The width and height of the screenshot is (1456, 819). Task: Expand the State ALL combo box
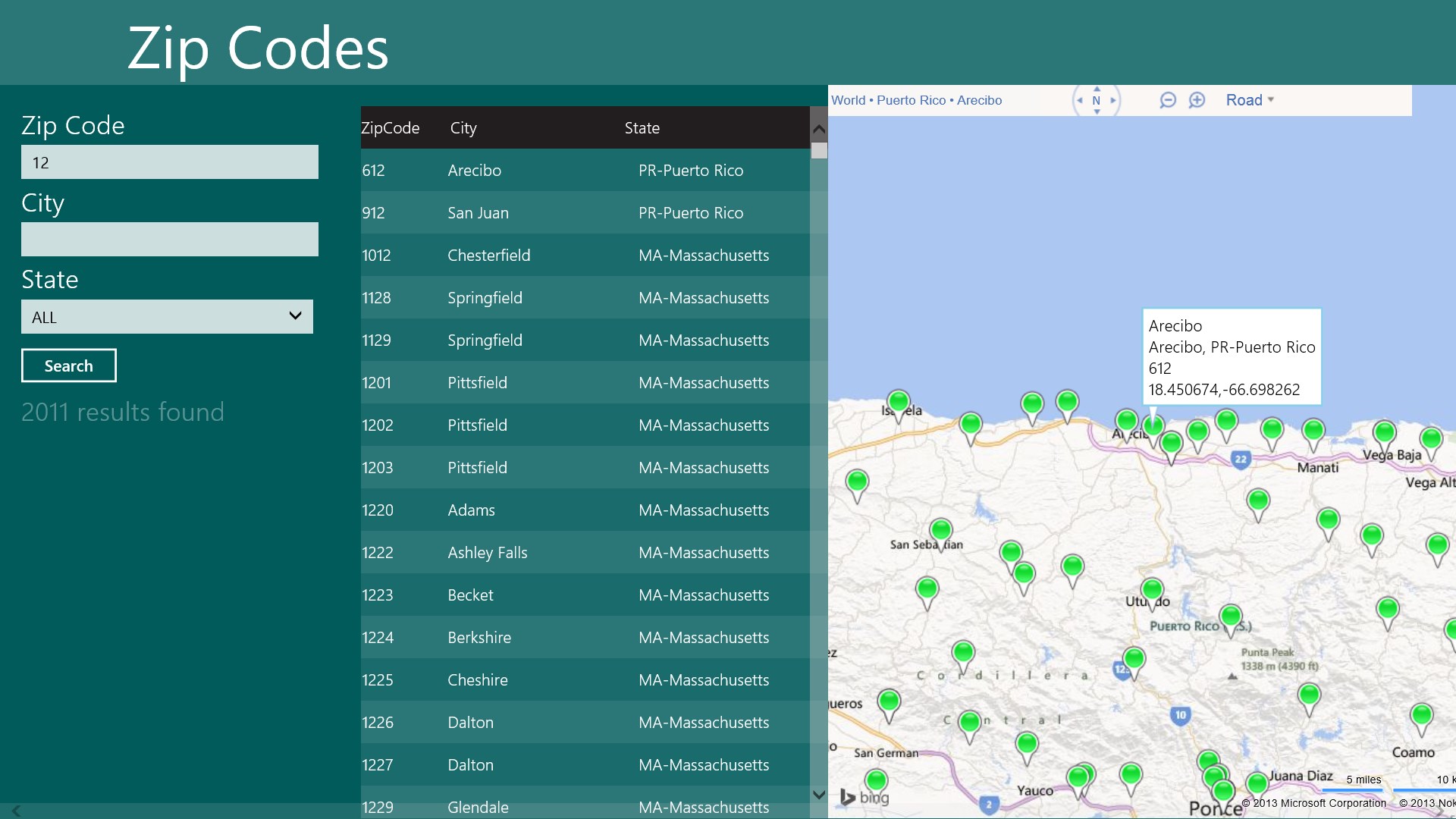click(167, 317)
